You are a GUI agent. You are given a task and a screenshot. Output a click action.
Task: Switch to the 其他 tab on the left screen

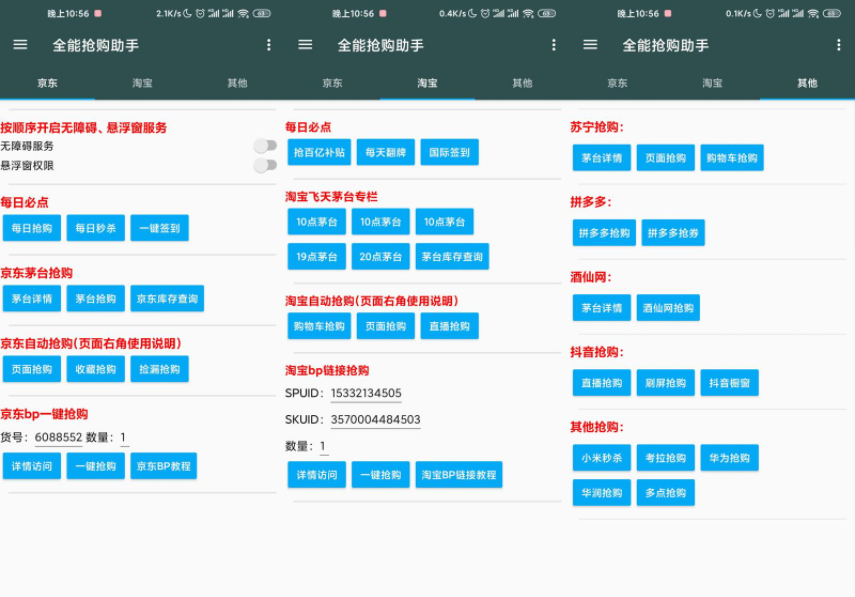click(x=237, y=83)
